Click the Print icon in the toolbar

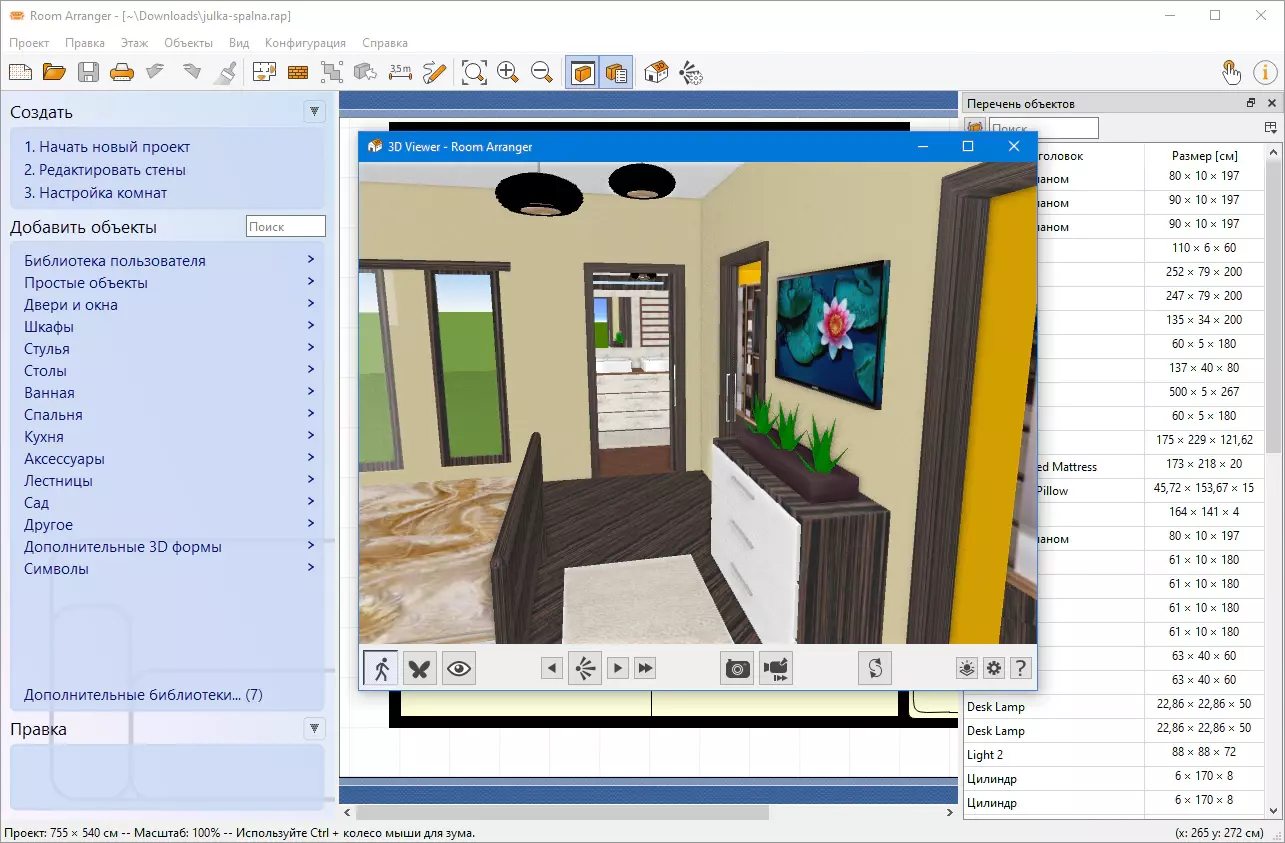click(x=122, y=72)
